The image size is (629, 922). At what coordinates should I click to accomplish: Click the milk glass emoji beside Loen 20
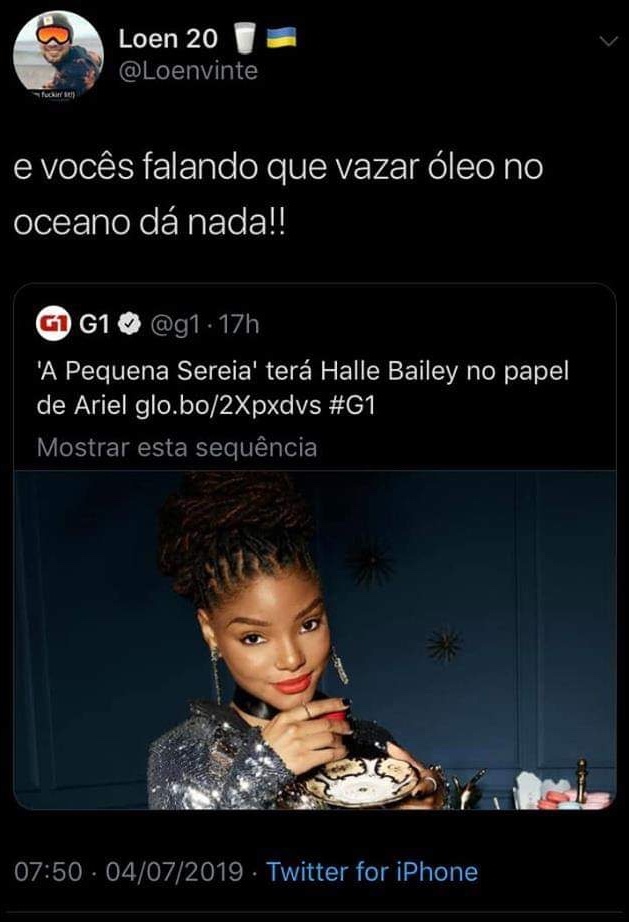pos(245,38)
